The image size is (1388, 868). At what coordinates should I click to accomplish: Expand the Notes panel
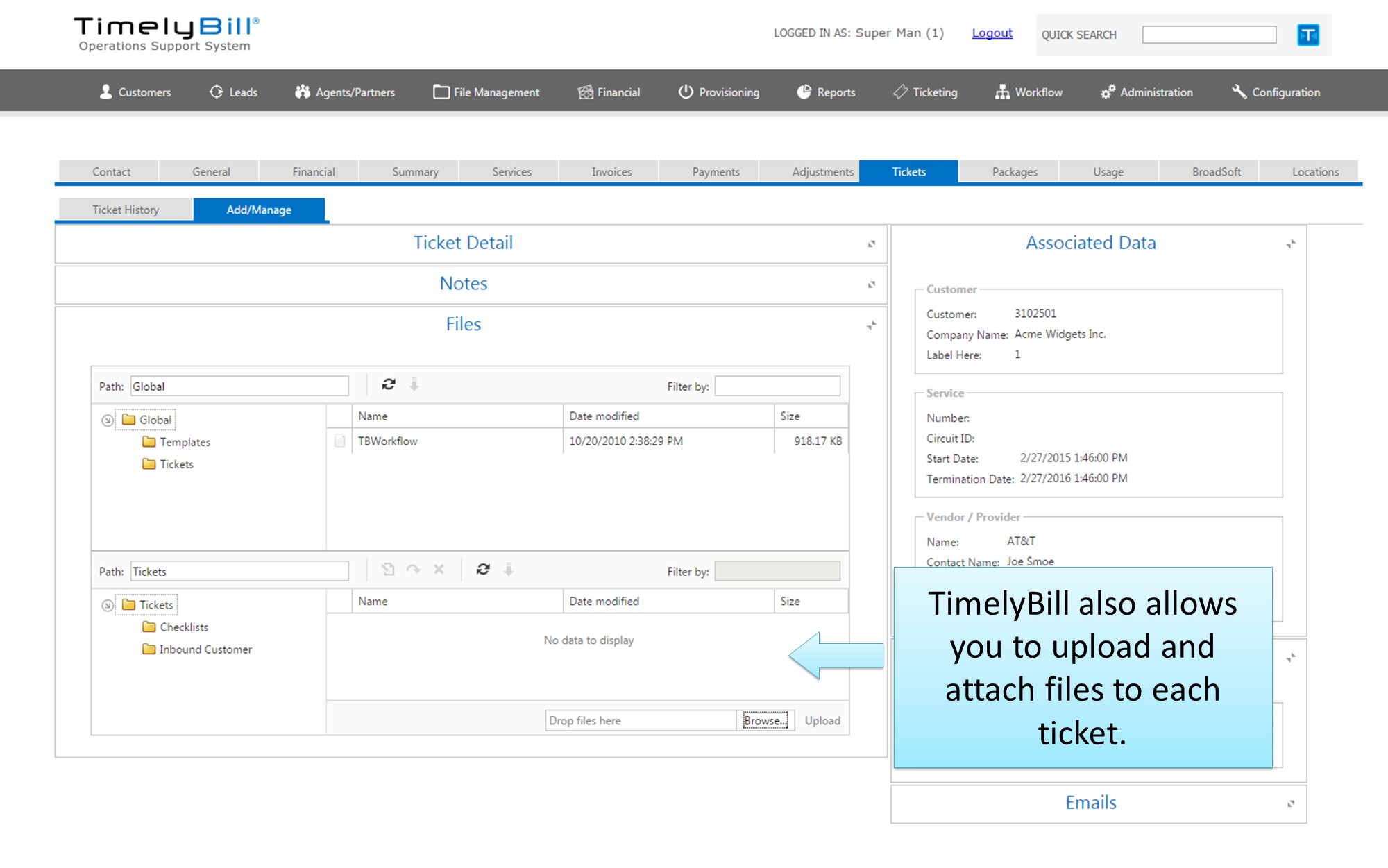coord(872,284)
